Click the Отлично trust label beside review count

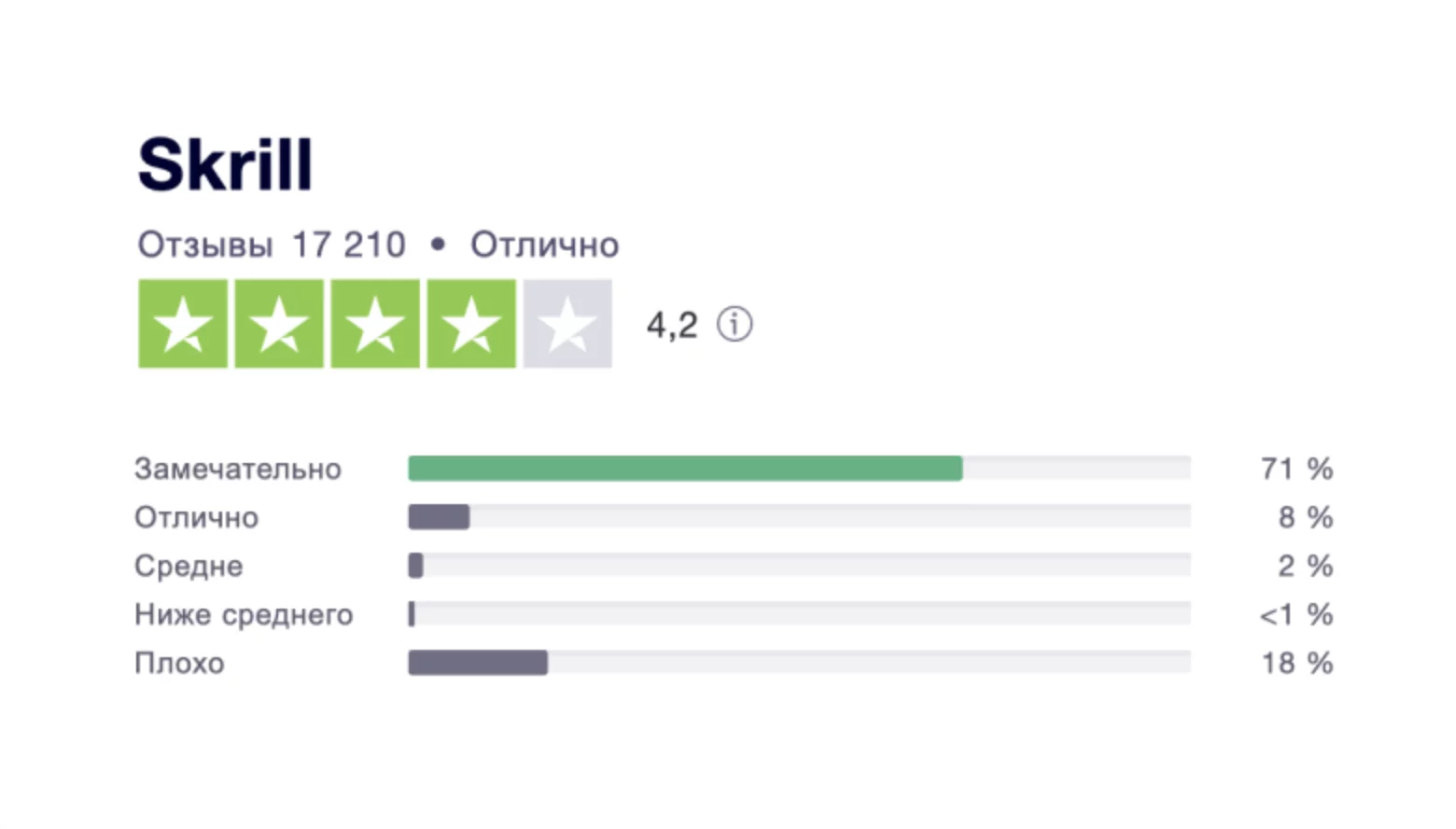point(544,245)
